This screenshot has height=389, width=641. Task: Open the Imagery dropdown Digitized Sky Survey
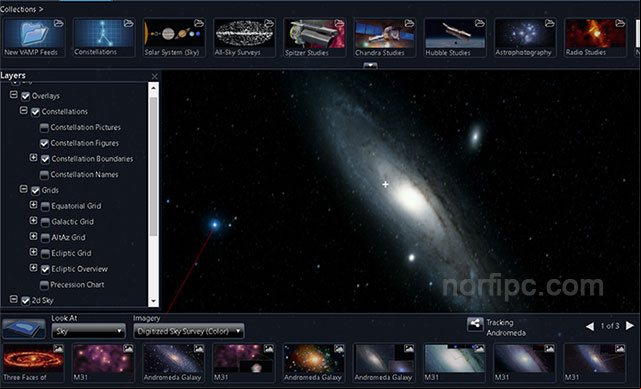[x=189, y=331]
